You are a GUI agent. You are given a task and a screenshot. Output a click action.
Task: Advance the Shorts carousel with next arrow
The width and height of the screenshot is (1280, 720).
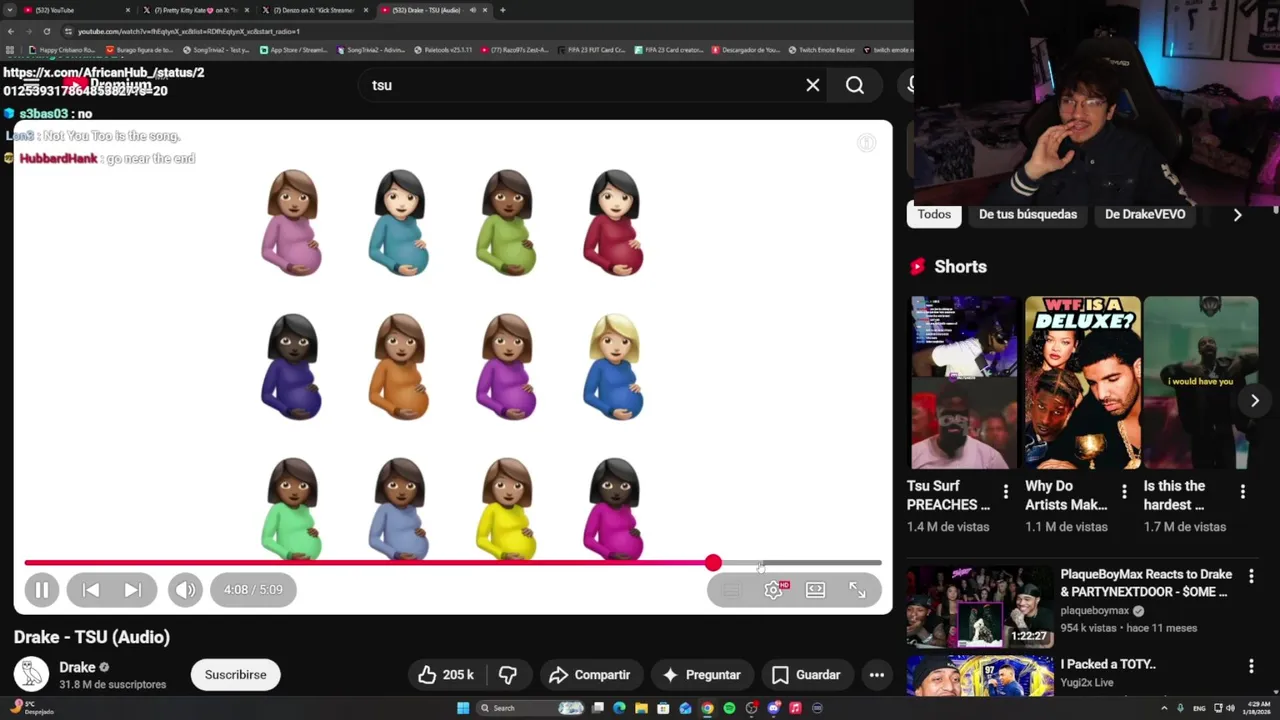pyautogui.click(x=1255, y=401)
